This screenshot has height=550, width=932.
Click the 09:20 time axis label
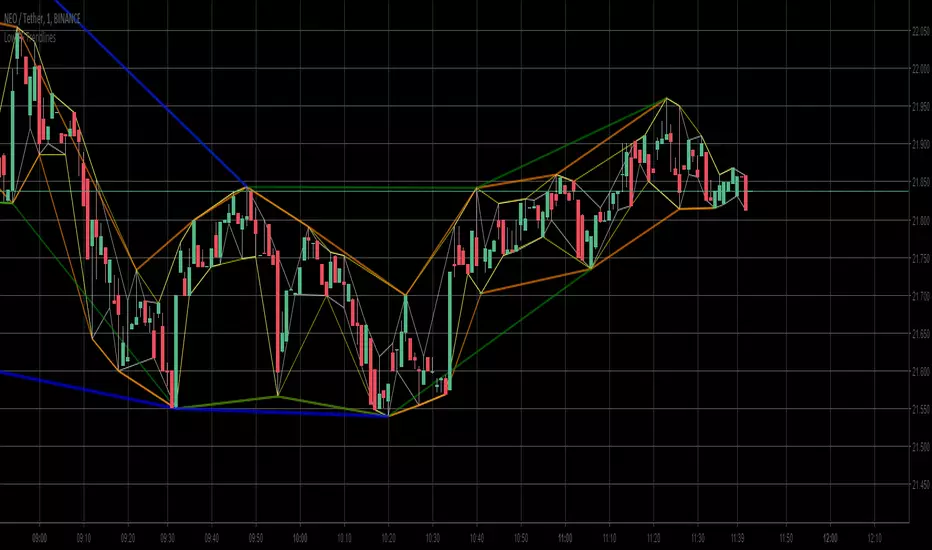tap(128, 538)
